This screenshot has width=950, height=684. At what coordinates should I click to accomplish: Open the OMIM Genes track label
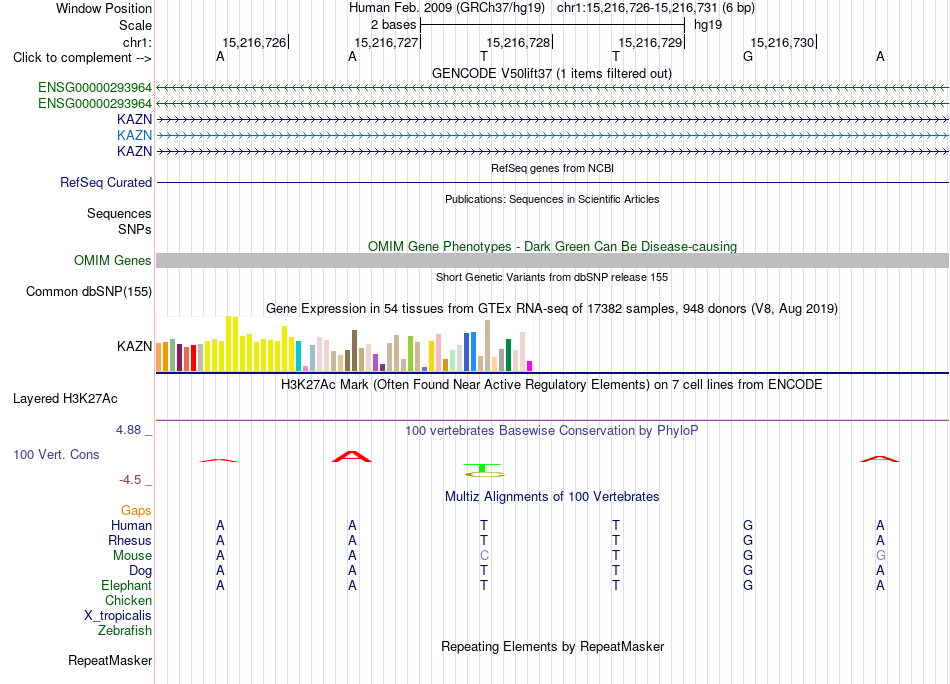coord(113,261)
